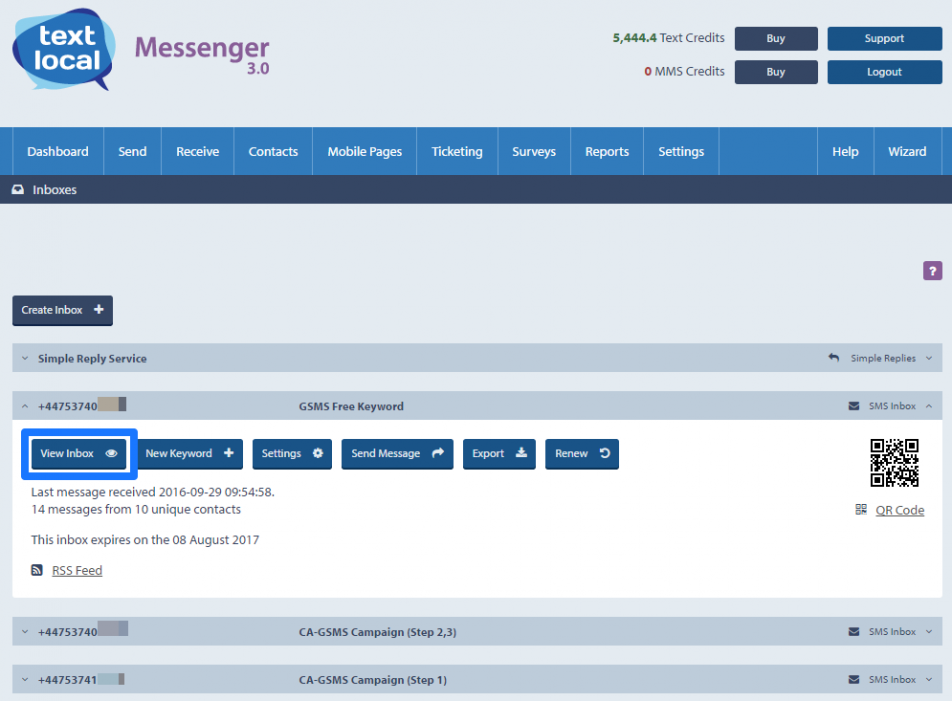Open the QR Code link below the QR image

click(x=899, y=510)
